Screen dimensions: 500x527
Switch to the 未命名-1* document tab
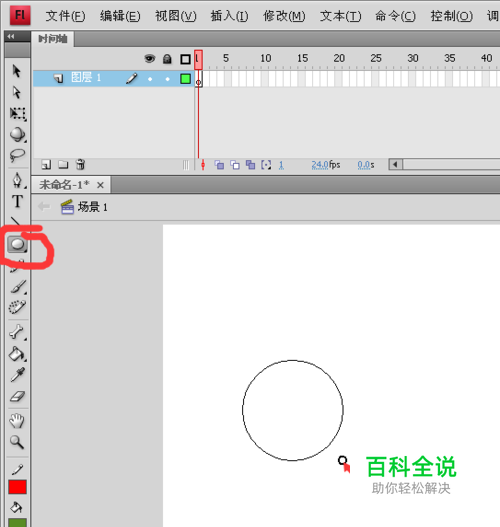click(64, 185)
